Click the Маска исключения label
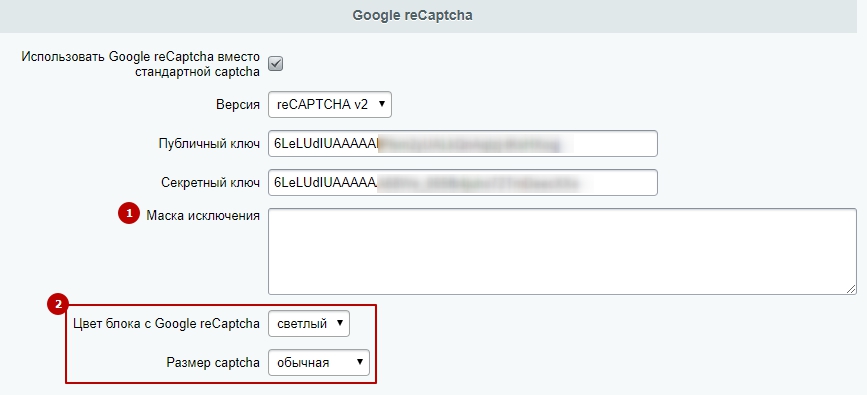 pos(203,216)
